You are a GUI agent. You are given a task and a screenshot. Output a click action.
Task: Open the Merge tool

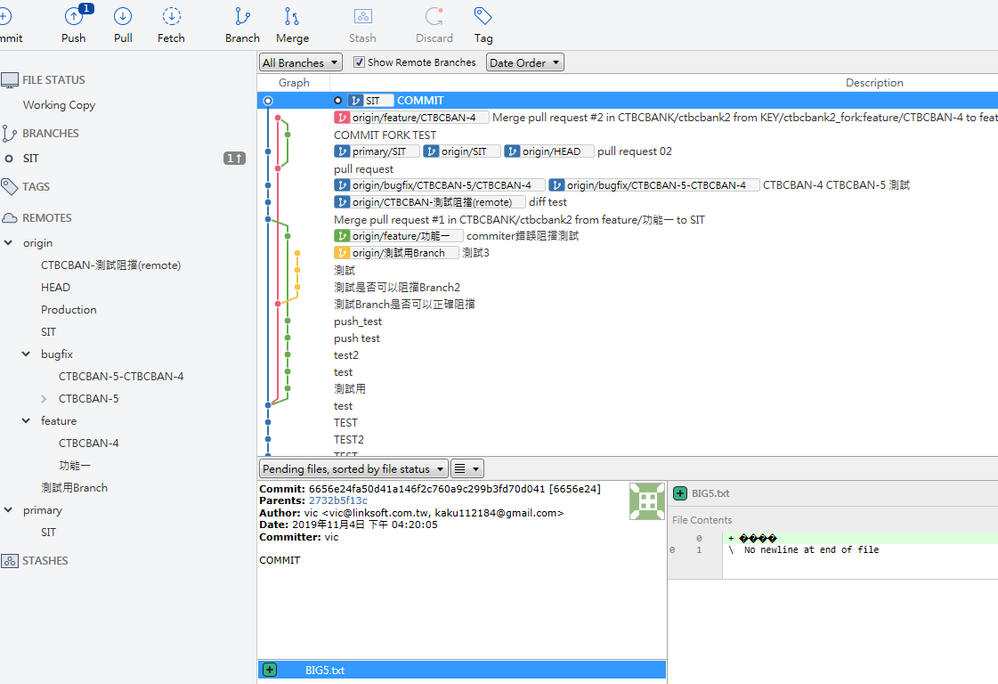tap(292, 24)
